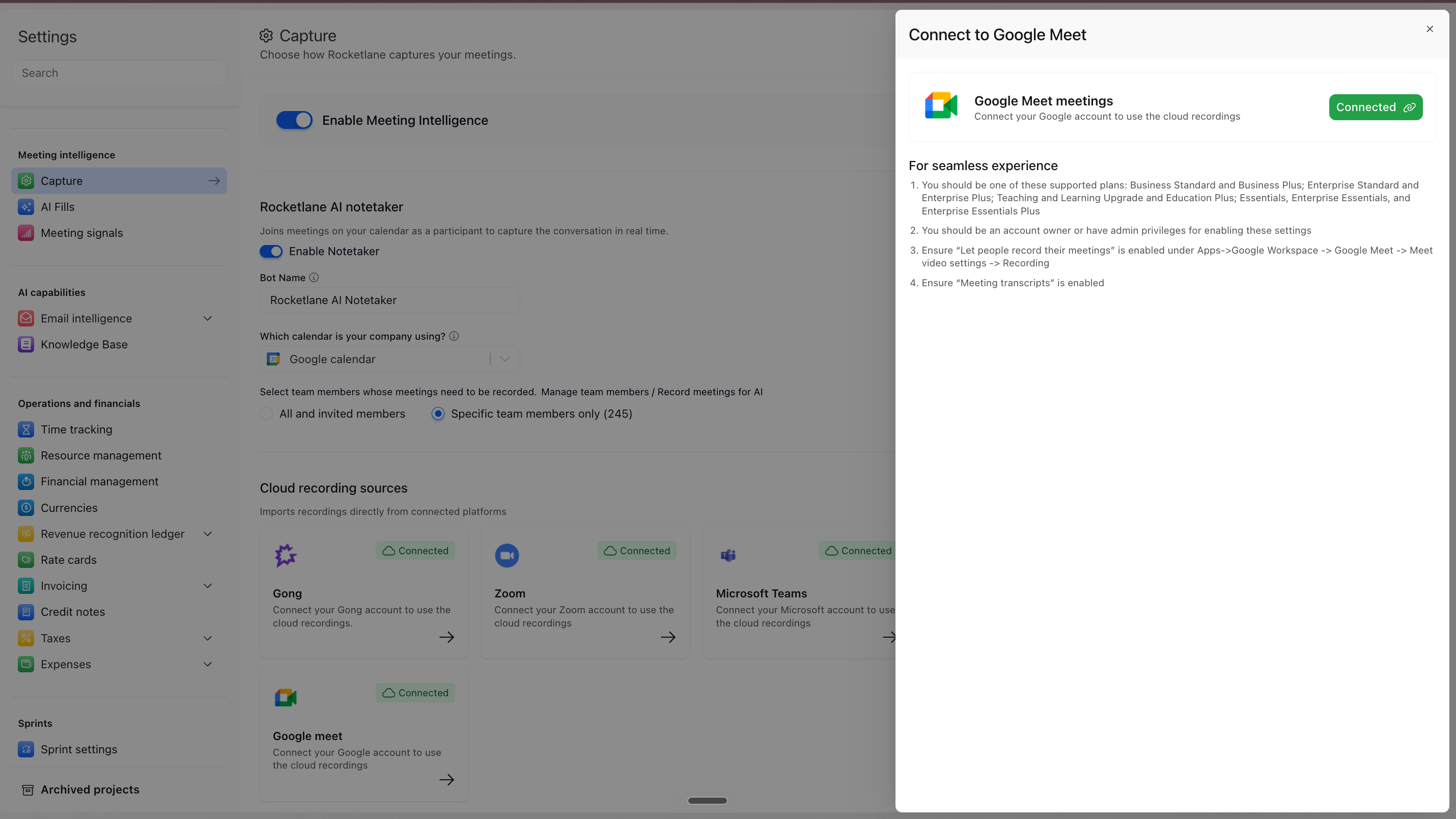1456x819 pixels.
Task: Click the Google Meet logo in the panel
Action: click(x=940, y=106)
